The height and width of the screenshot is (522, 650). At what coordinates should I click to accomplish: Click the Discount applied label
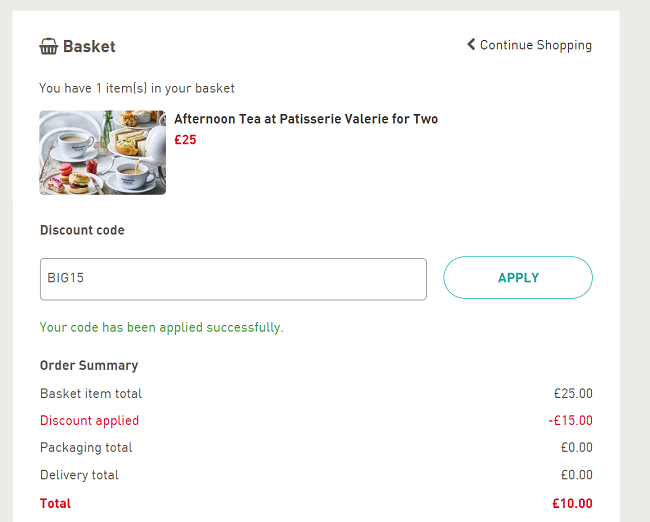coord(89,420)
